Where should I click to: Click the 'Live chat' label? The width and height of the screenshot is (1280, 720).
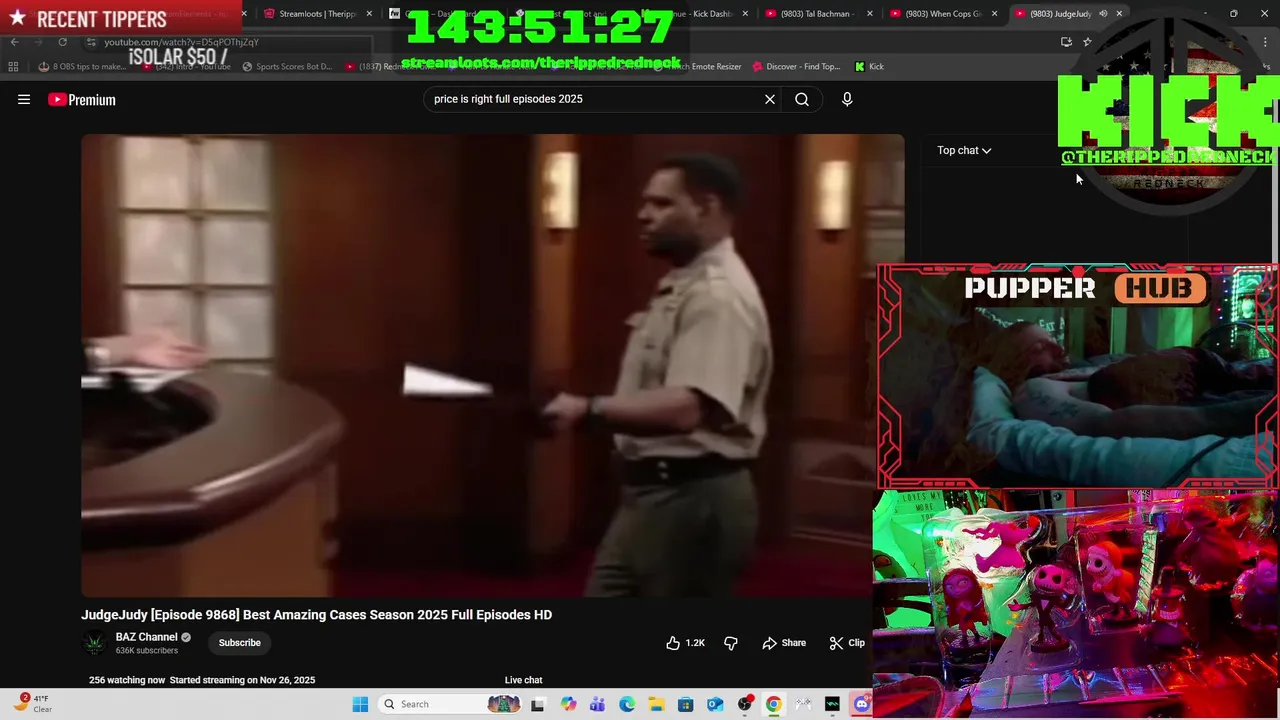click(x=523, y=680)
